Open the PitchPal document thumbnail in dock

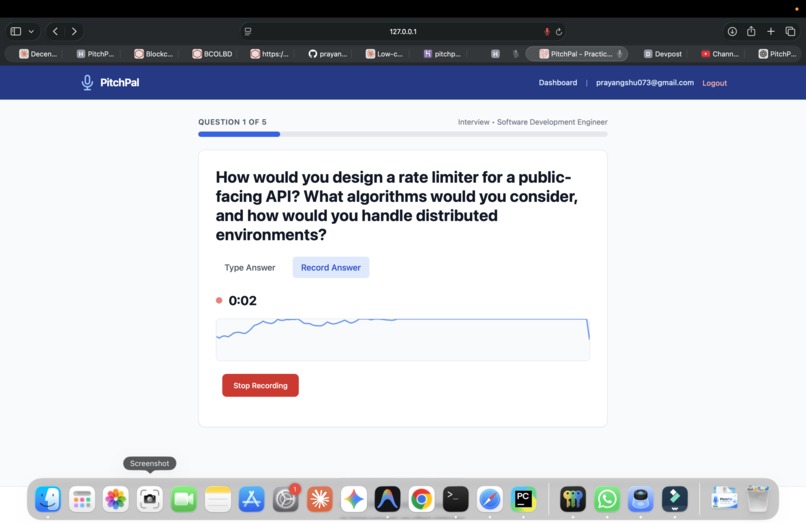tap(724, 499)
